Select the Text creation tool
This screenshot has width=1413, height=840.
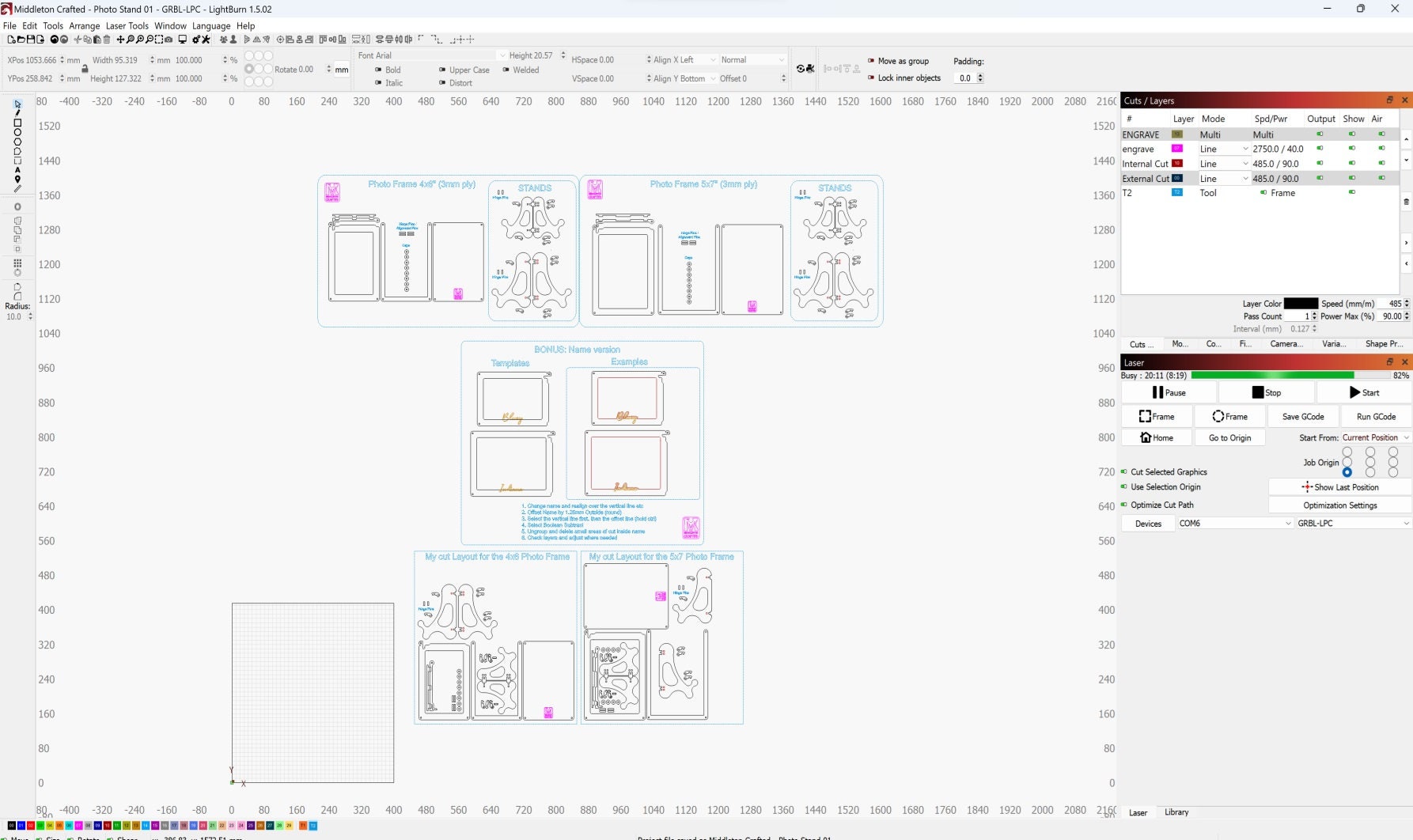17,170
